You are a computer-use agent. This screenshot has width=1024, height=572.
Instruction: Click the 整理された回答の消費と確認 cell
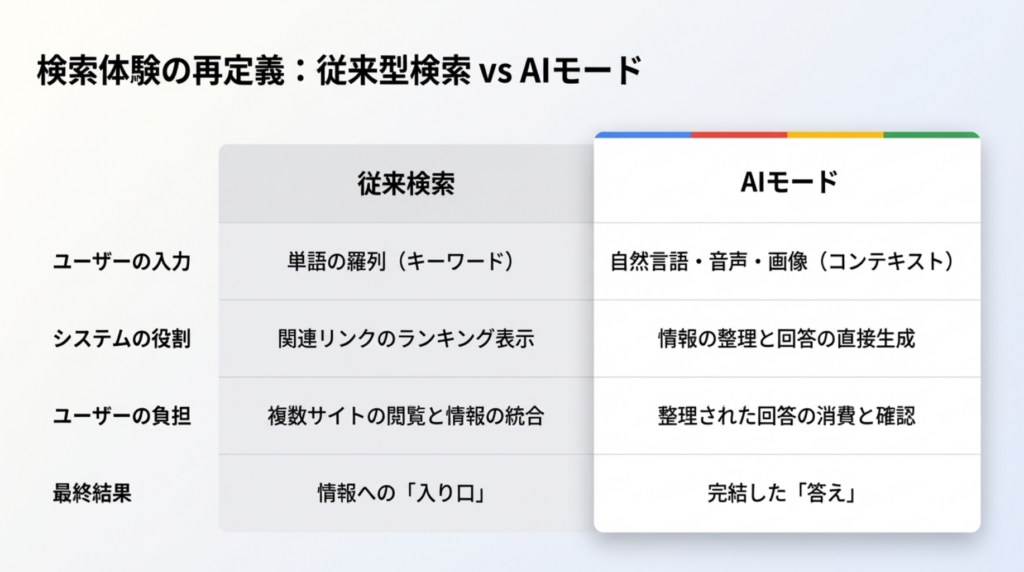[x=786, y=416]
